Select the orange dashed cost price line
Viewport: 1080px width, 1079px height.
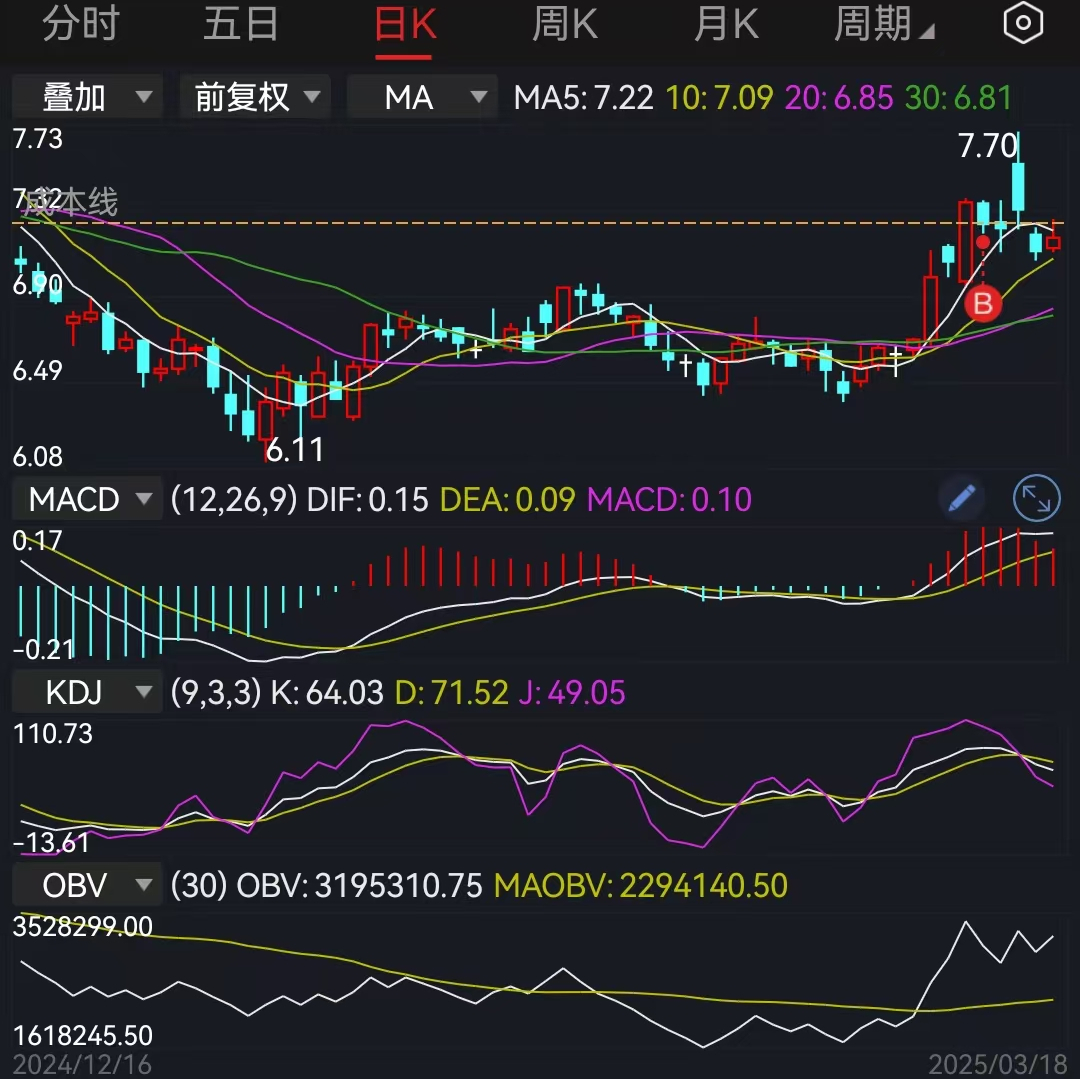coord(500,222)
